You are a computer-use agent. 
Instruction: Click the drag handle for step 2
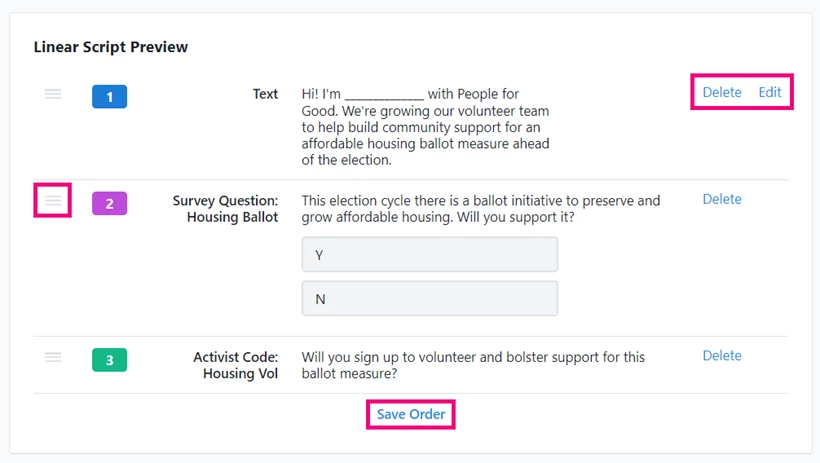point(53,201)
